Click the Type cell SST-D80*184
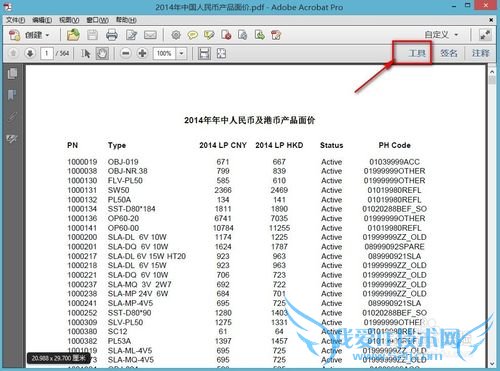500x371 pixels. point(132,209)
